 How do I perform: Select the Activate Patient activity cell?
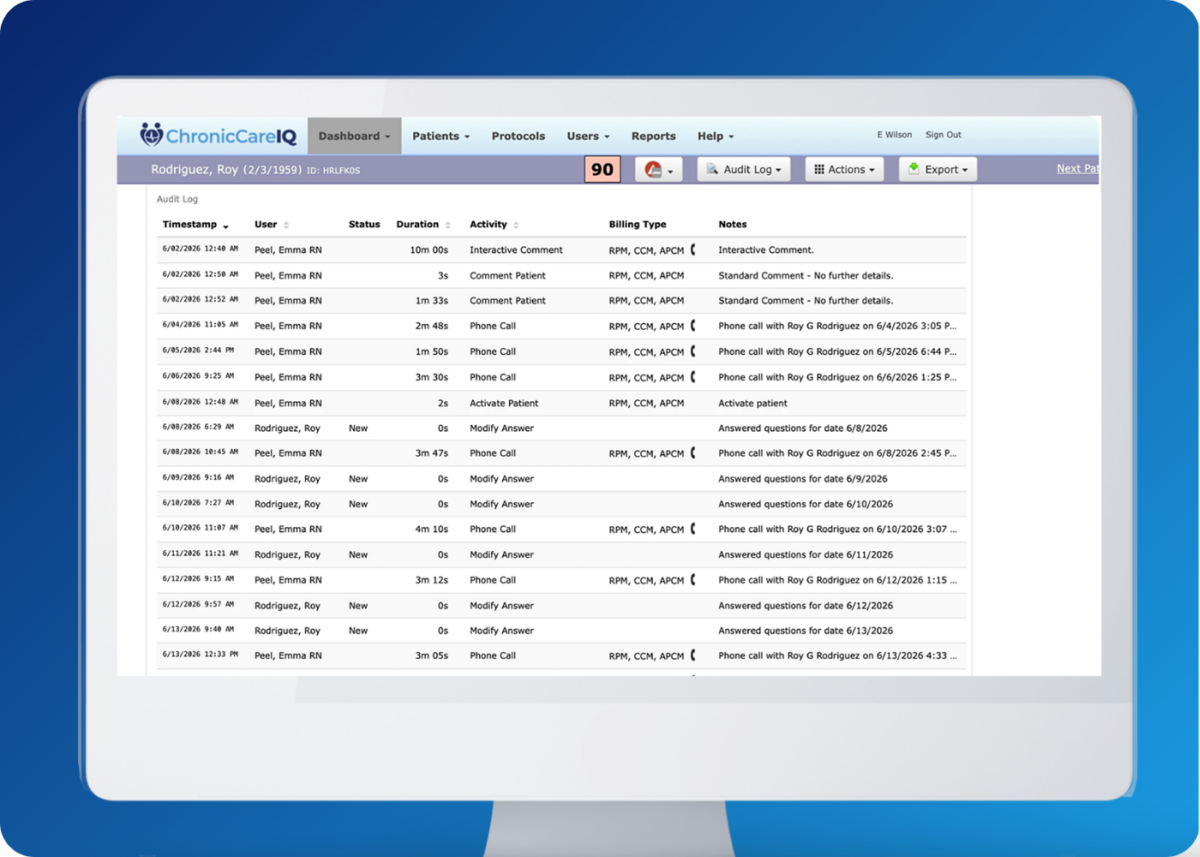coord(504,403)
